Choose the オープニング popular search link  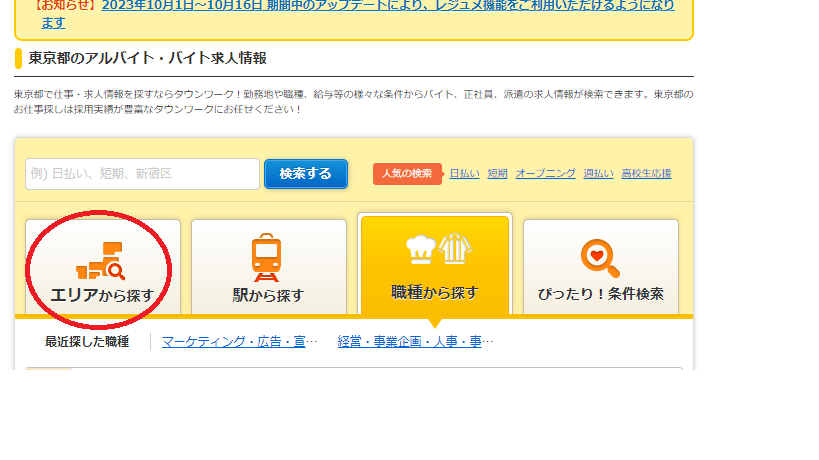[x=545, y=173]
